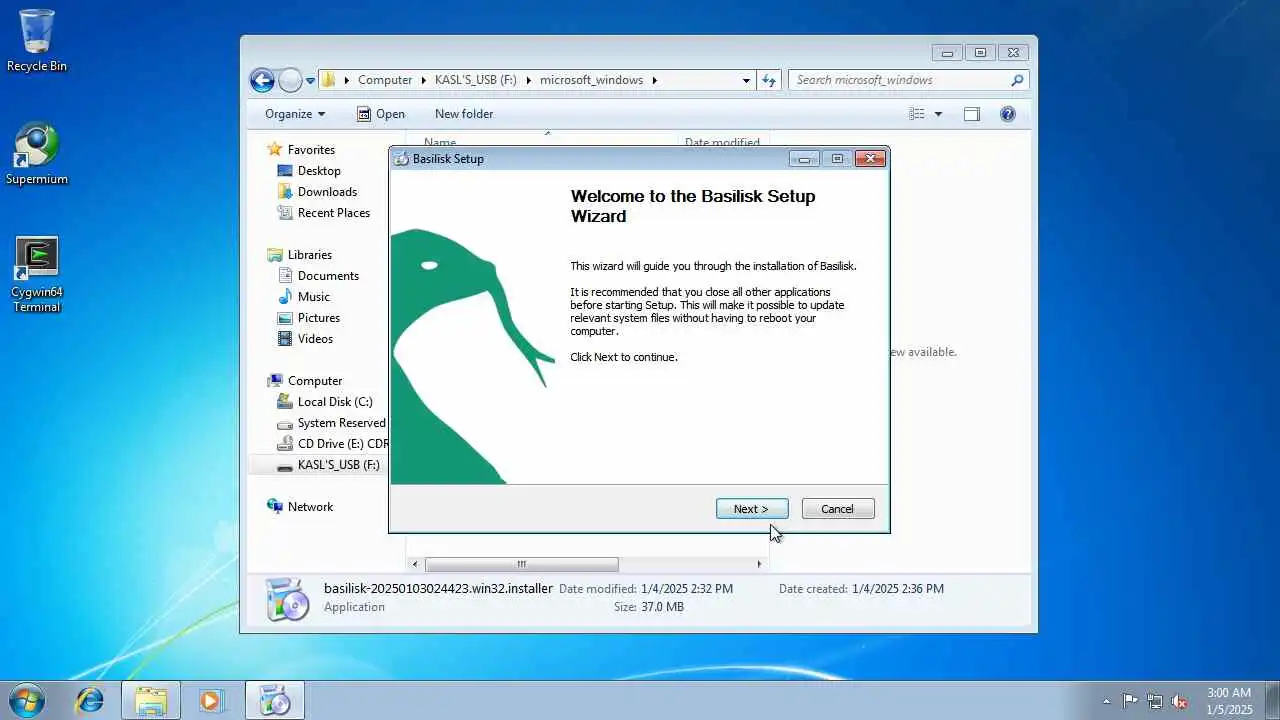The height and width of the screenshot is (720, 1280).
Task: Show hidden system tray icons
Action: tap(1106, 701)
